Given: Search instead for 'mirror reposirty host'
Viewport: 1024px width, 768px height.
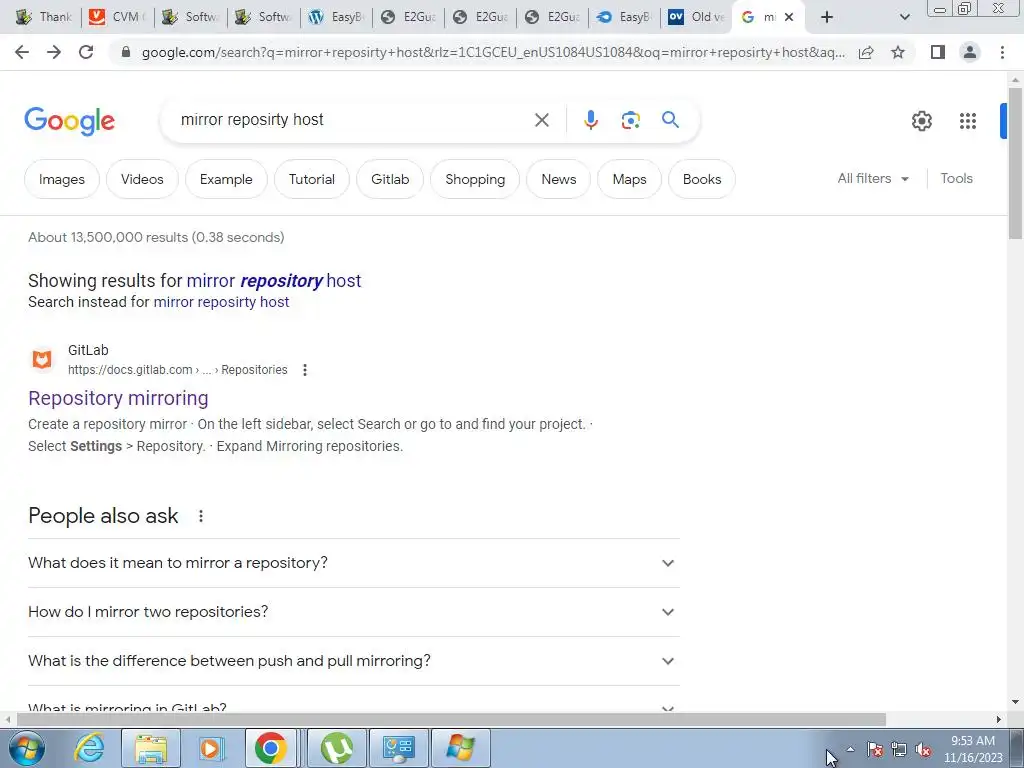Looking at the screenshot, I should pos(221,302).
